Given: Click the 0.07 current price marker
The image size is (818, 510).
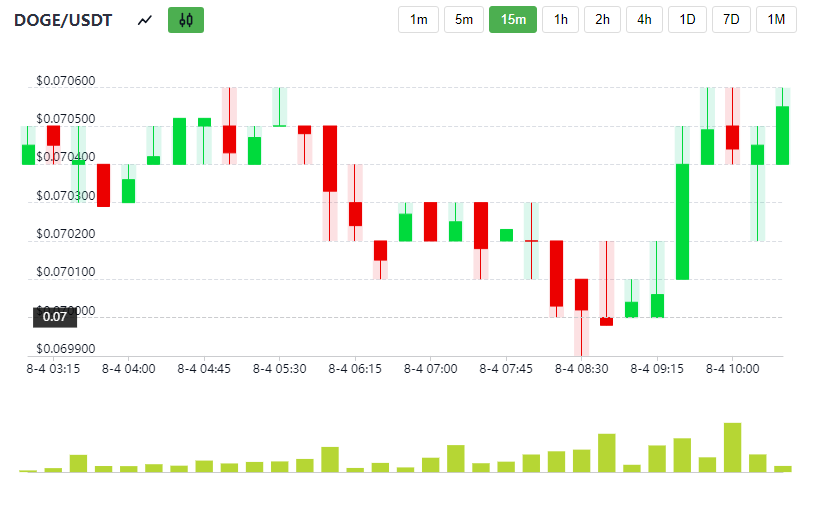Looking at the screenshot, I should point(55,317).
